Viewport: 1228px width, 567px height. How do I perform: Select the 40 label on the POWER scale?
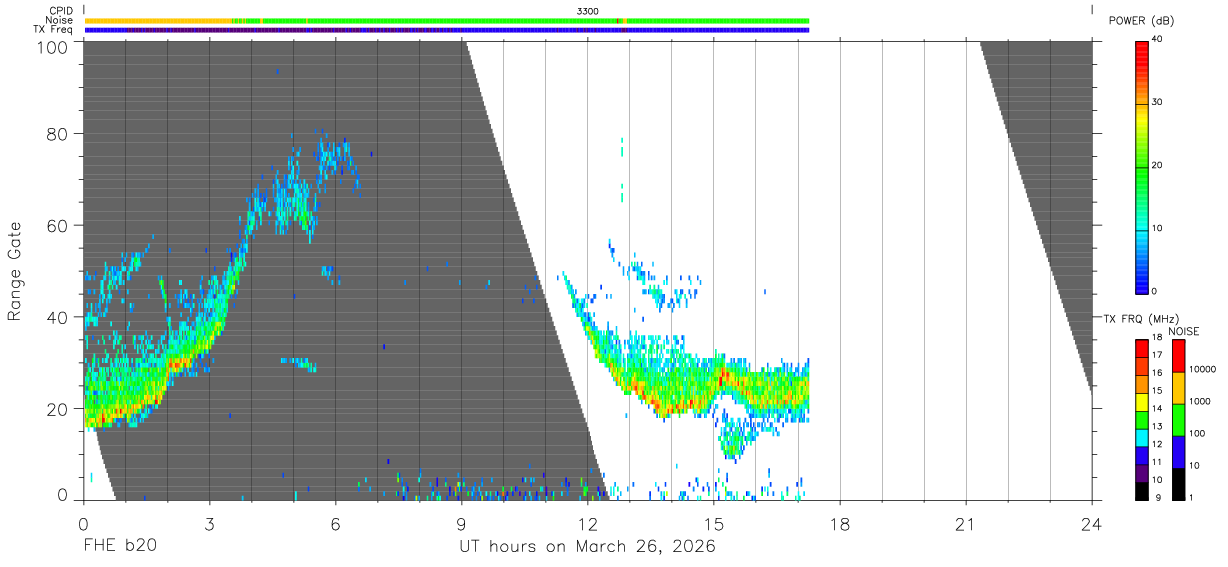click(x=1158, y=40)
